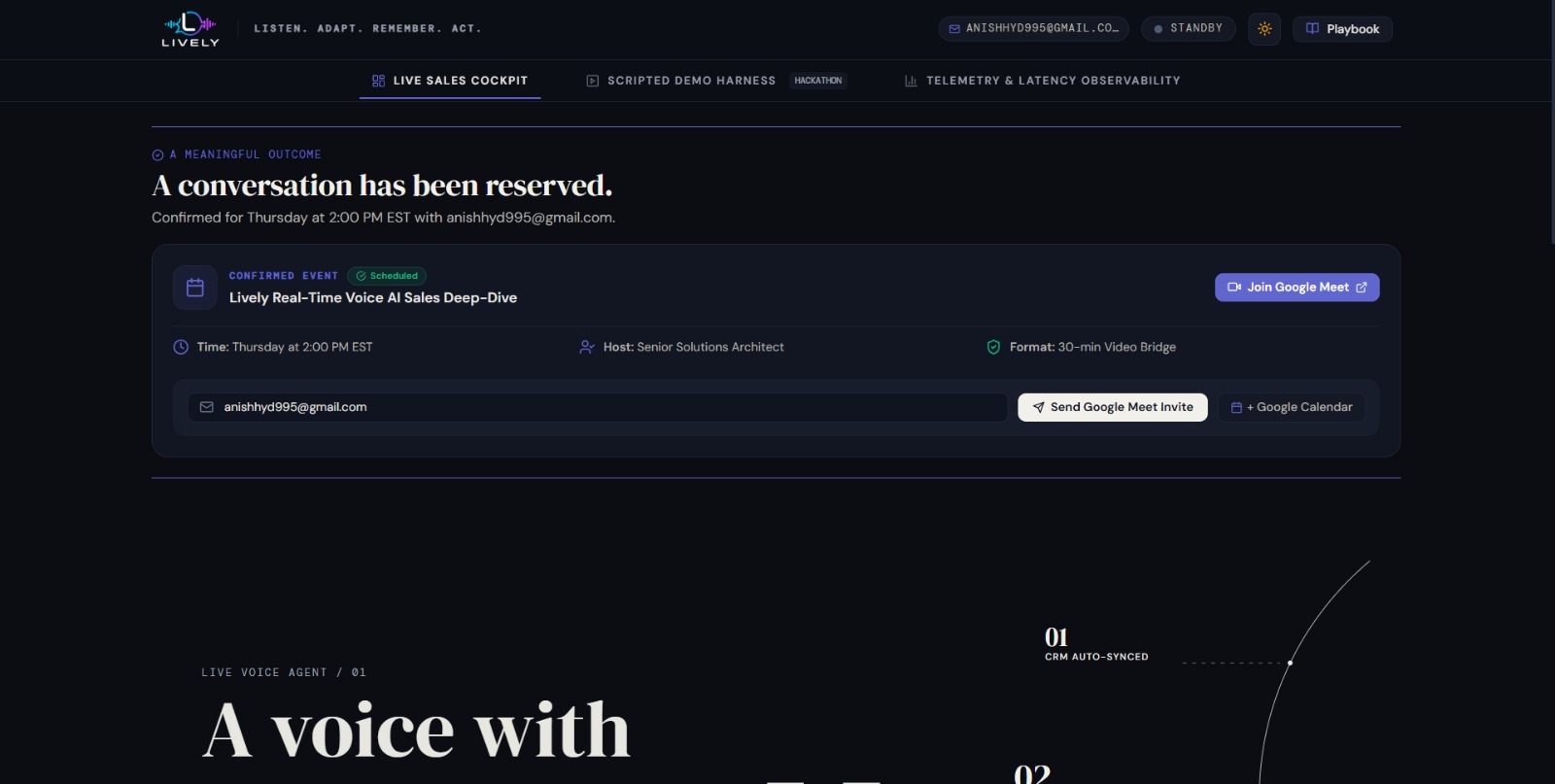Click the shield icon beside Format
The image size is (1555, 784).
[993, 347]
